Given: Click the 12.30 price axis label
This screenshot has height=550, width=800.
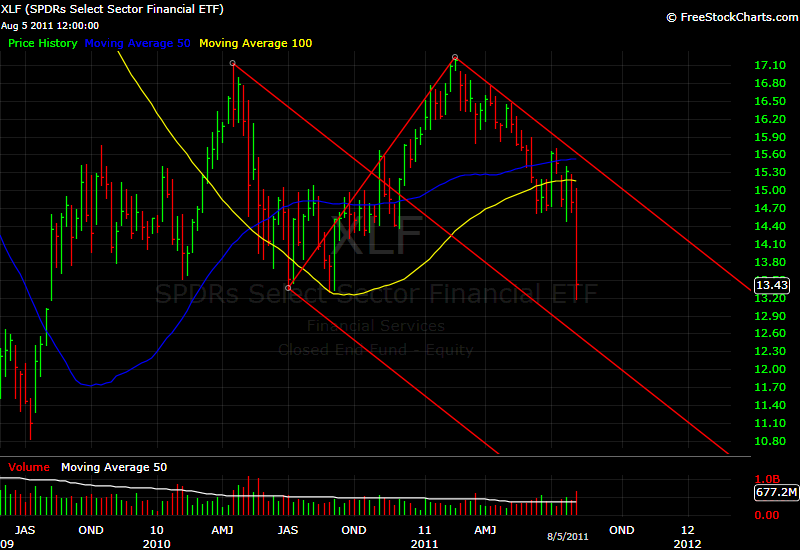Looking at the screenshot, I should [x=770, y=351].
